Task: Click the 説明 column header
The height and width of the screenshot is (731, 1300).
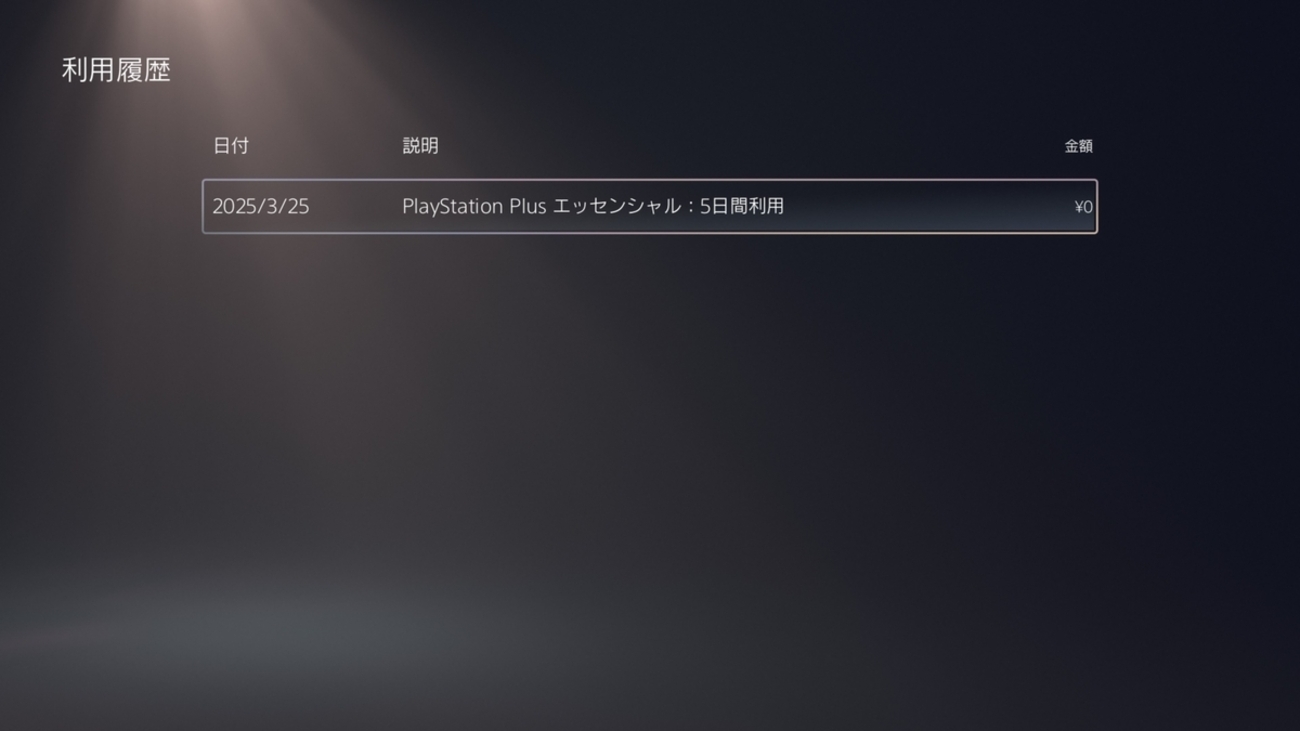Action: click(x=420, y=146)
